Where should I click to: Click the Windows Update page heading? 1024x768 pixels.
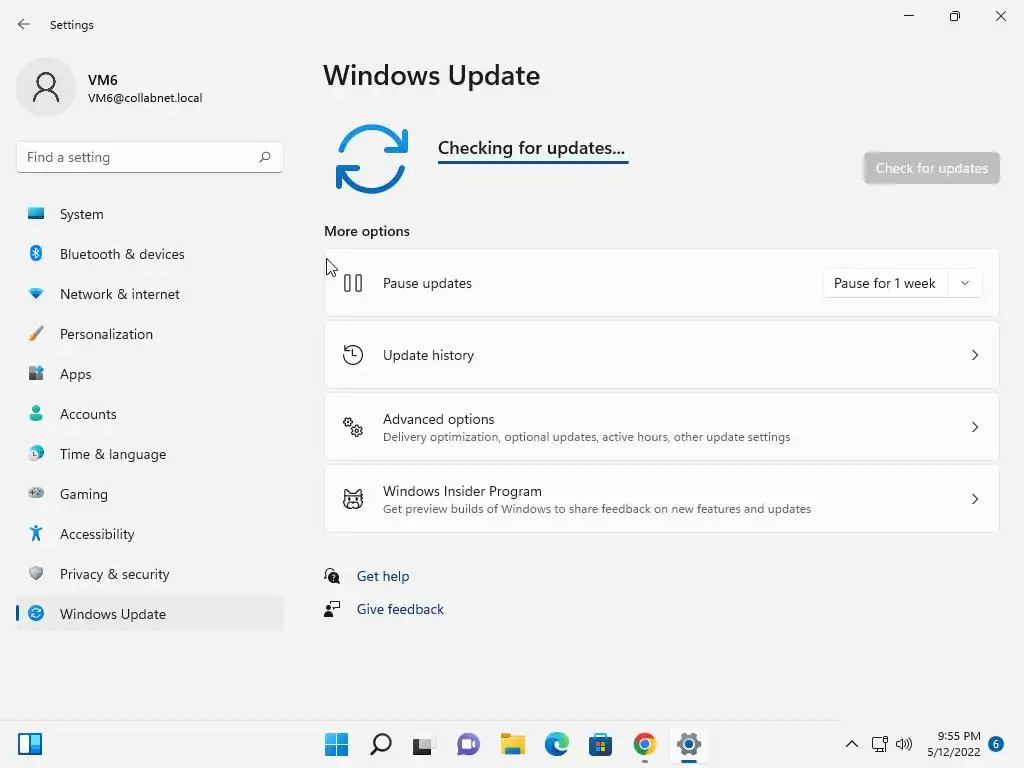432,75
